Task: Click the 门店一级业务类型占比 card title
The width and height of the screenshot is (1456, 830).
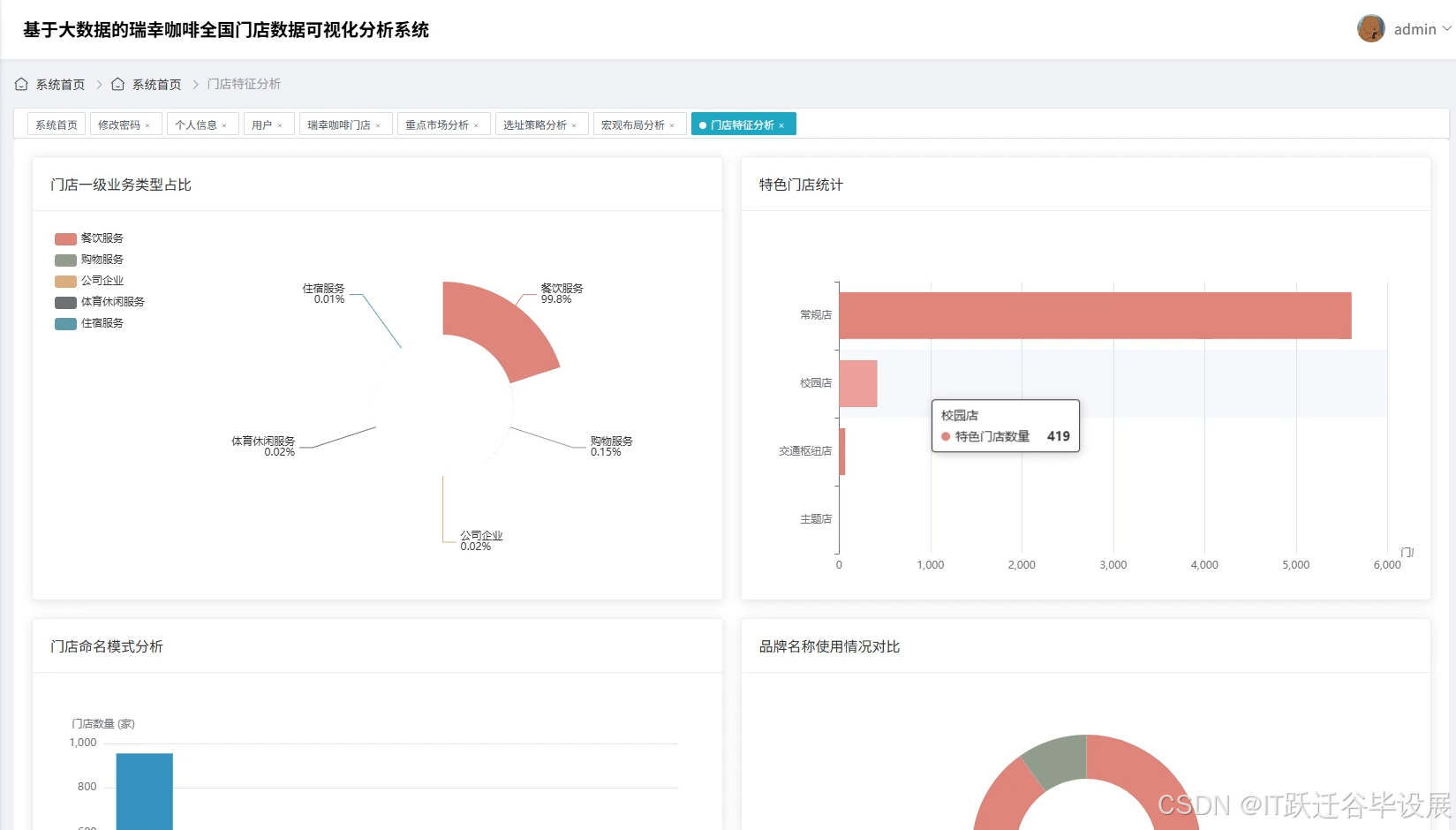Action: coord(121,185)
